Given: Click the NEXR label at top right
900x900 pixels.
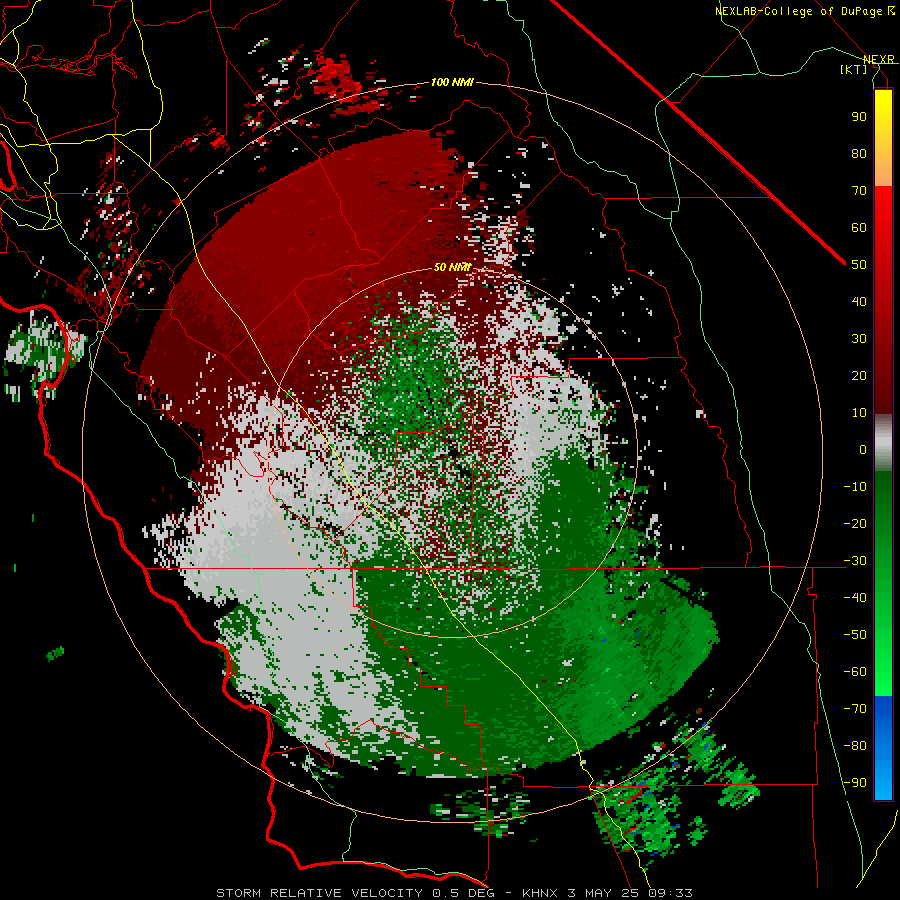Looking at the screenshot, I should (879, 59).
